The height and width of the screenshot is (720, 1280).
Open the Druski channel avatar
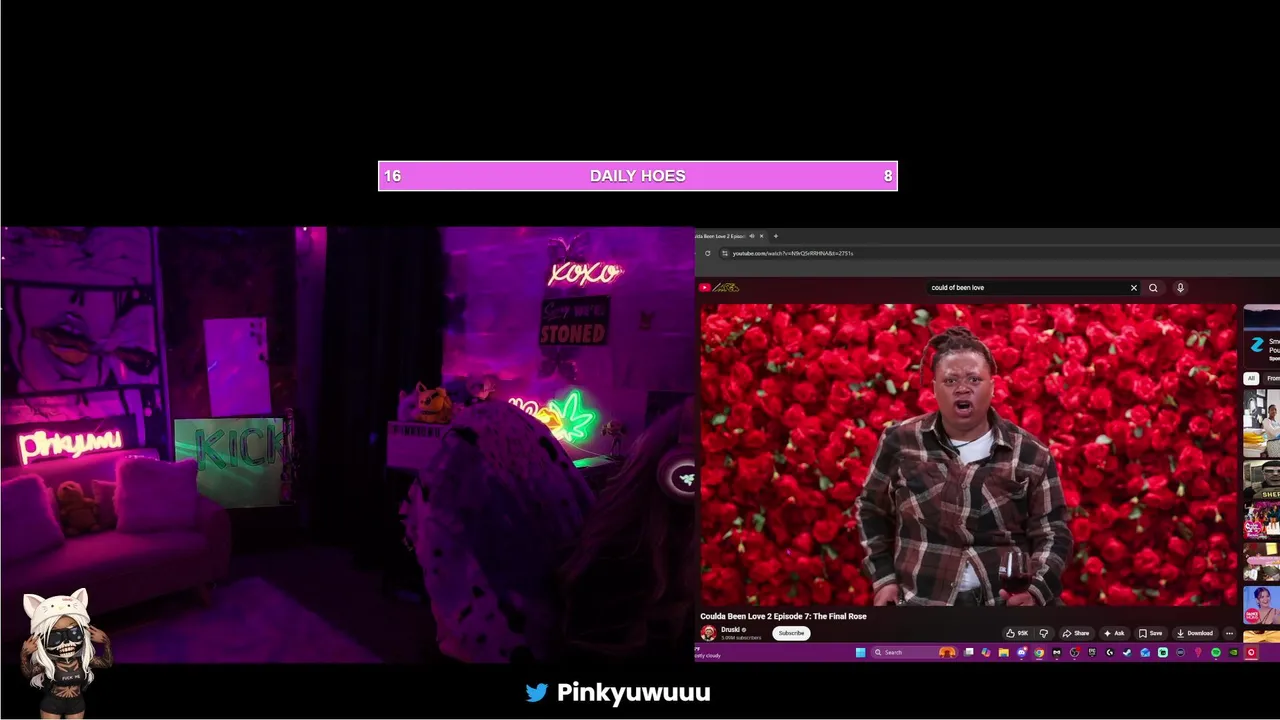pyautogui.click(x=708, y=633)
